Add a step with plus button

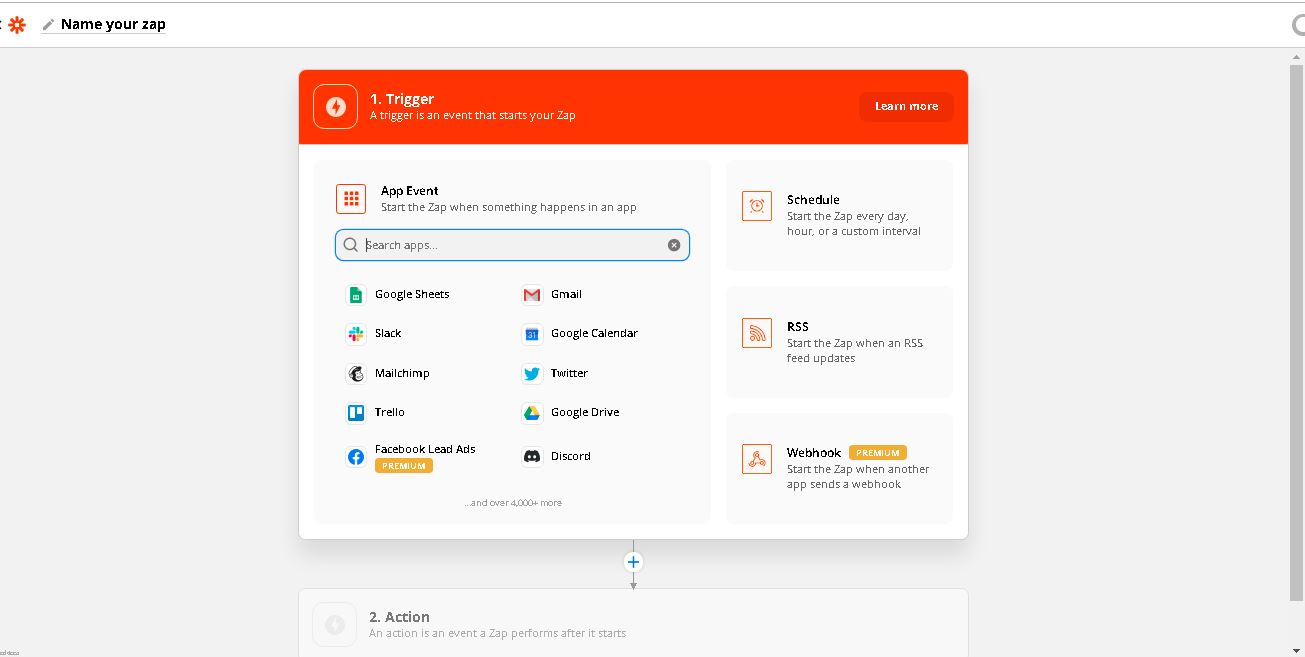pyautogui.click(x=633, y=562)
